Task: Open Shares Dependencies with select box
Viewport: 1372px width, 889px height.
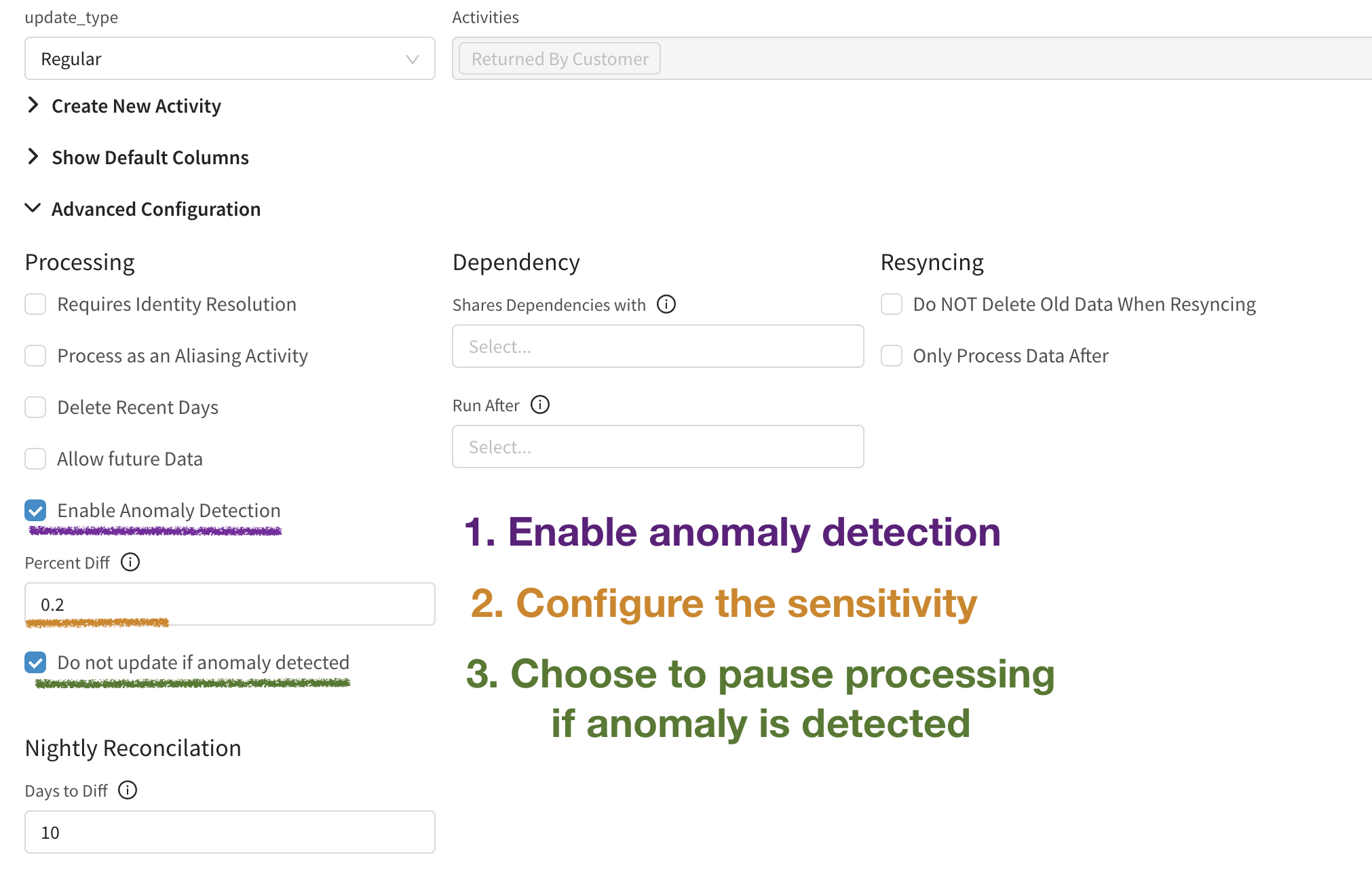Action: 658,346
